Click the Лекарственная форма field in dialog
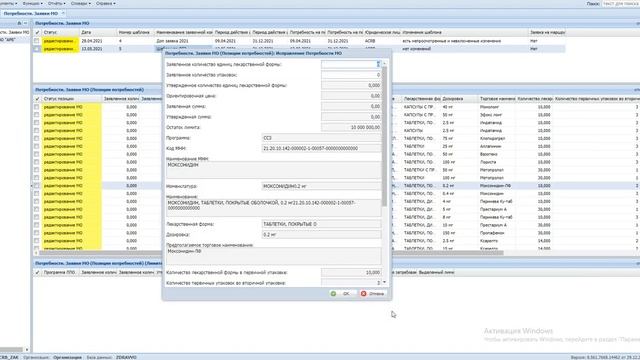The width and height of the screenshot is (640, 360). tap(321, 224)
